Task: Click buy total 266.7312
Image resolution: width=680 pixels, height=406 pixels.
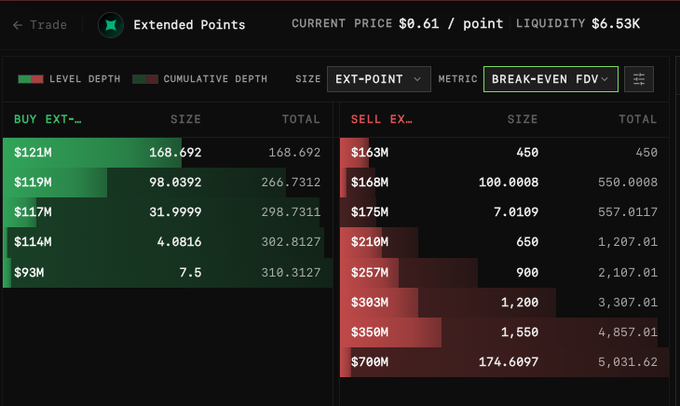Action: (x=291, y=182)
